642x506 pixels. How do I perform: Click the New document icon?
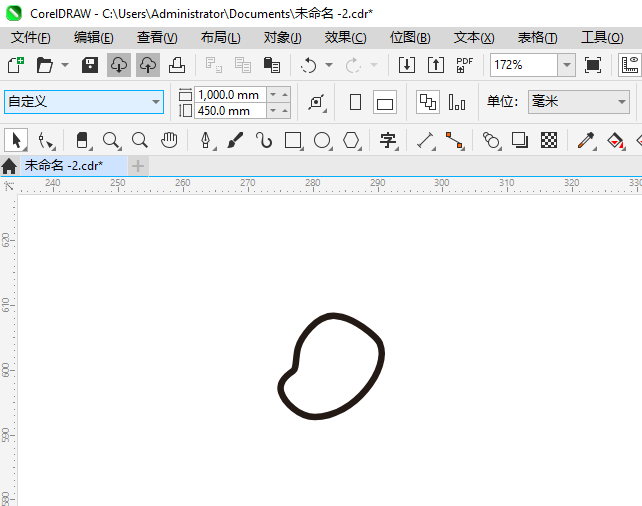[x=16, y=65]
